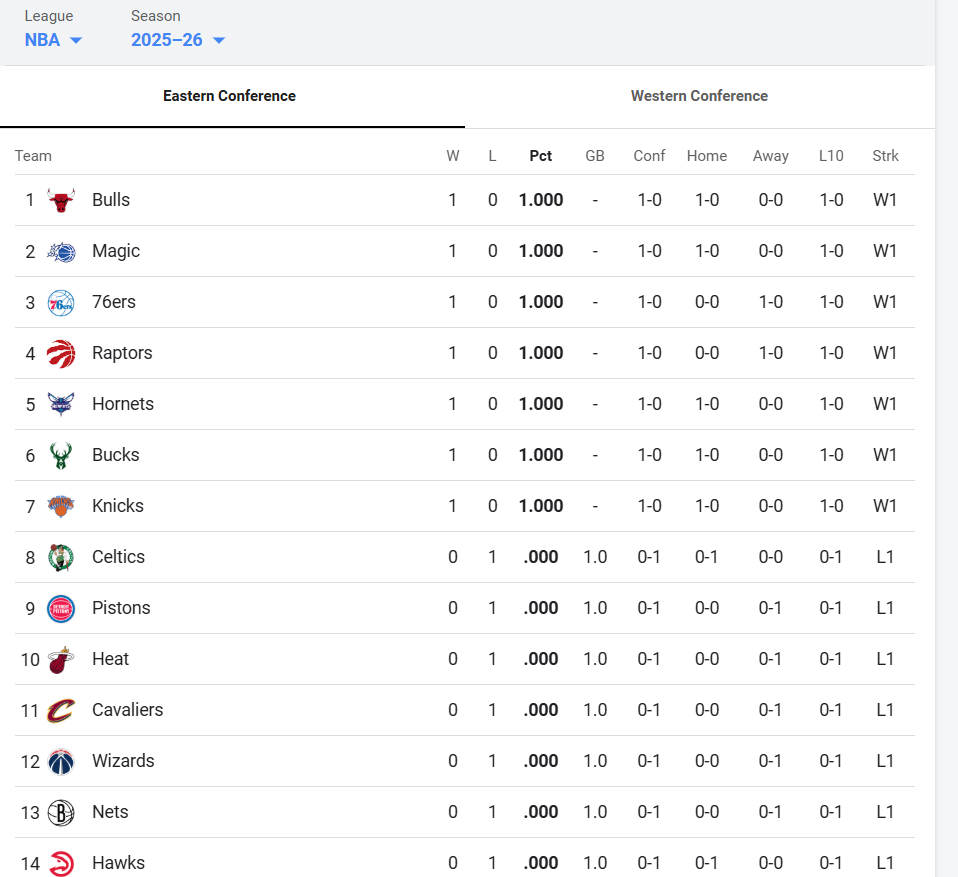Click the 76ers Away record 1-0

(x=770, y=302)
